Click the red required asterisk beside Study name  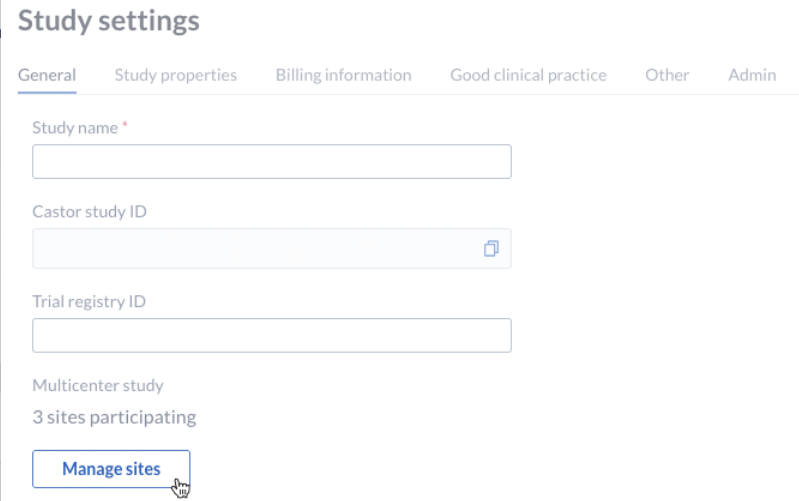click(124, 124)
